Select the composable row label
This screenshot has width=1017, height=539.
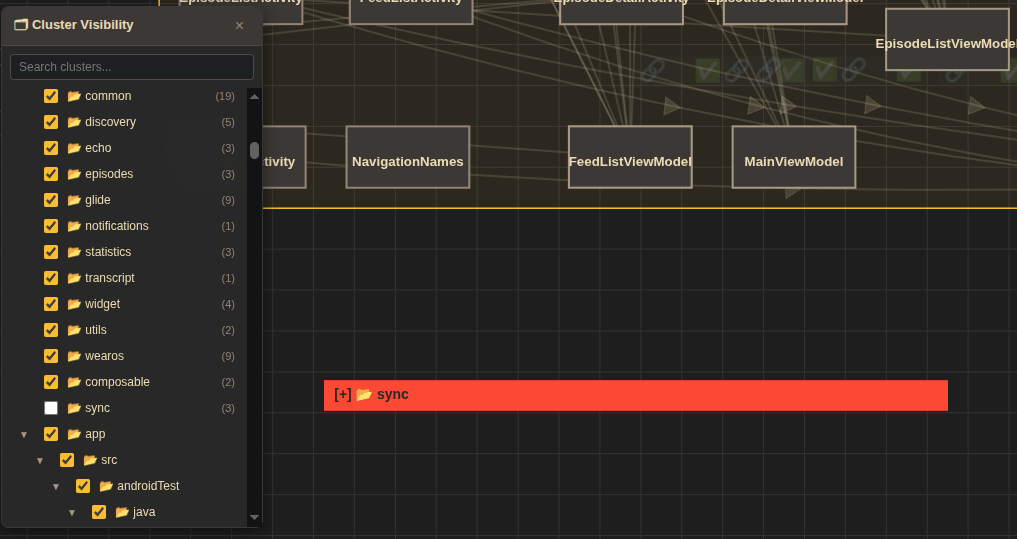pos(117,382)
